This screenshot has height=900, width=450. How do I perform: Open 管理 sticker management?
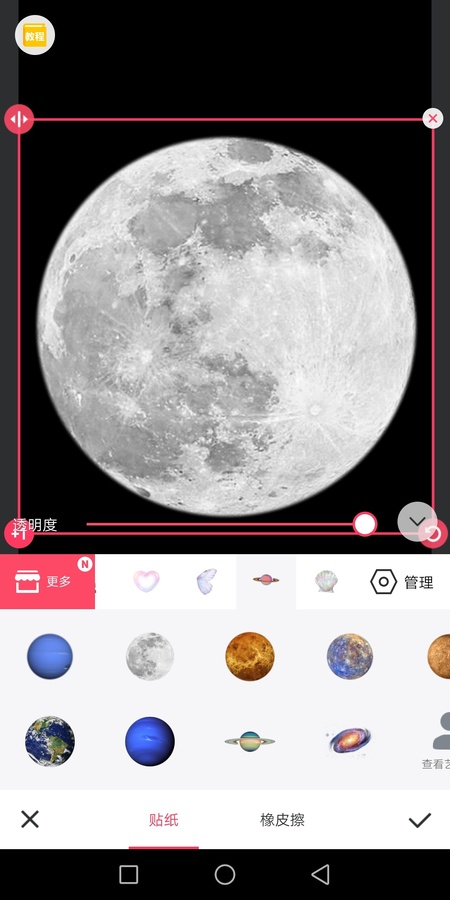pyautogui.click(x=401, y=582)
